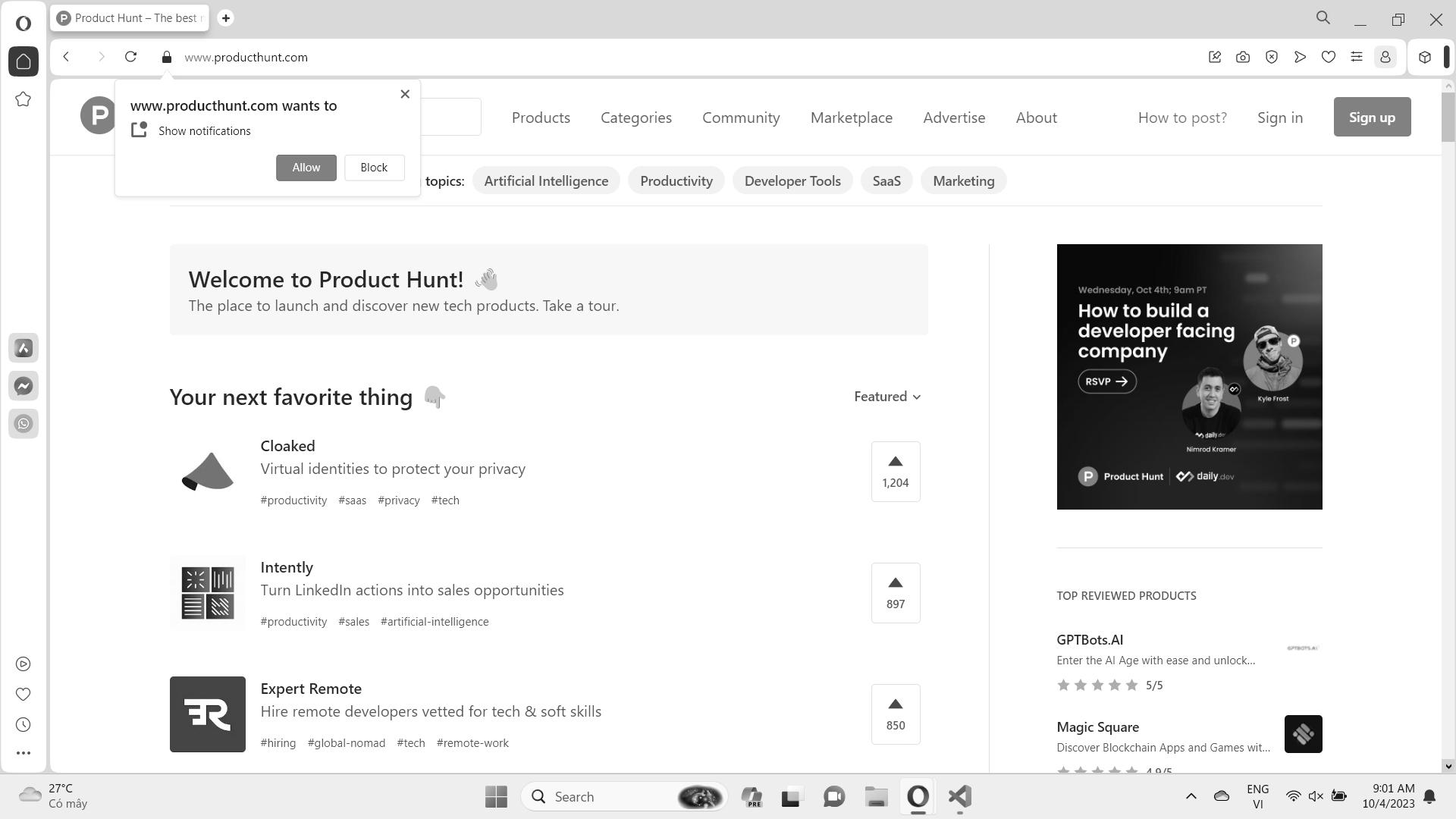Image resolution: width=1456 pixels, height=819 pixels.
Task: Open the Cloaked product title
Action: coord(287,446)
